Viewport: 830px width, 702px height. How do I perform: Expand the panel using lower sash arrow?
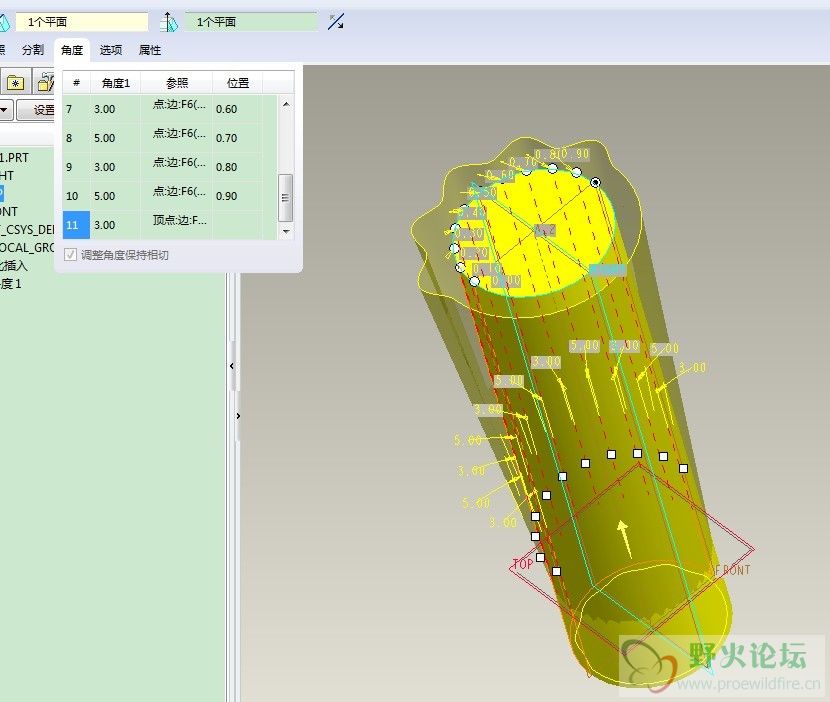click(x=238, y=413)
